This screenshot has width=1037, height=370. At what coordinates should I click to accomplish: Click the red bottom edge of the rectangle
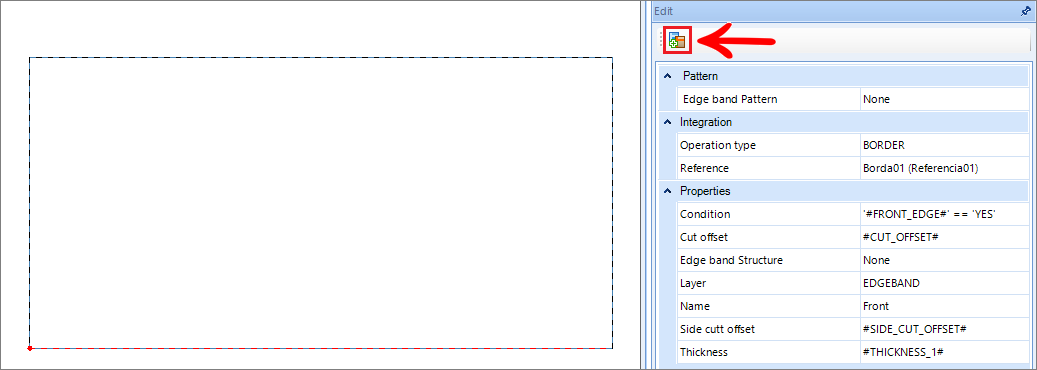point(321,347)
